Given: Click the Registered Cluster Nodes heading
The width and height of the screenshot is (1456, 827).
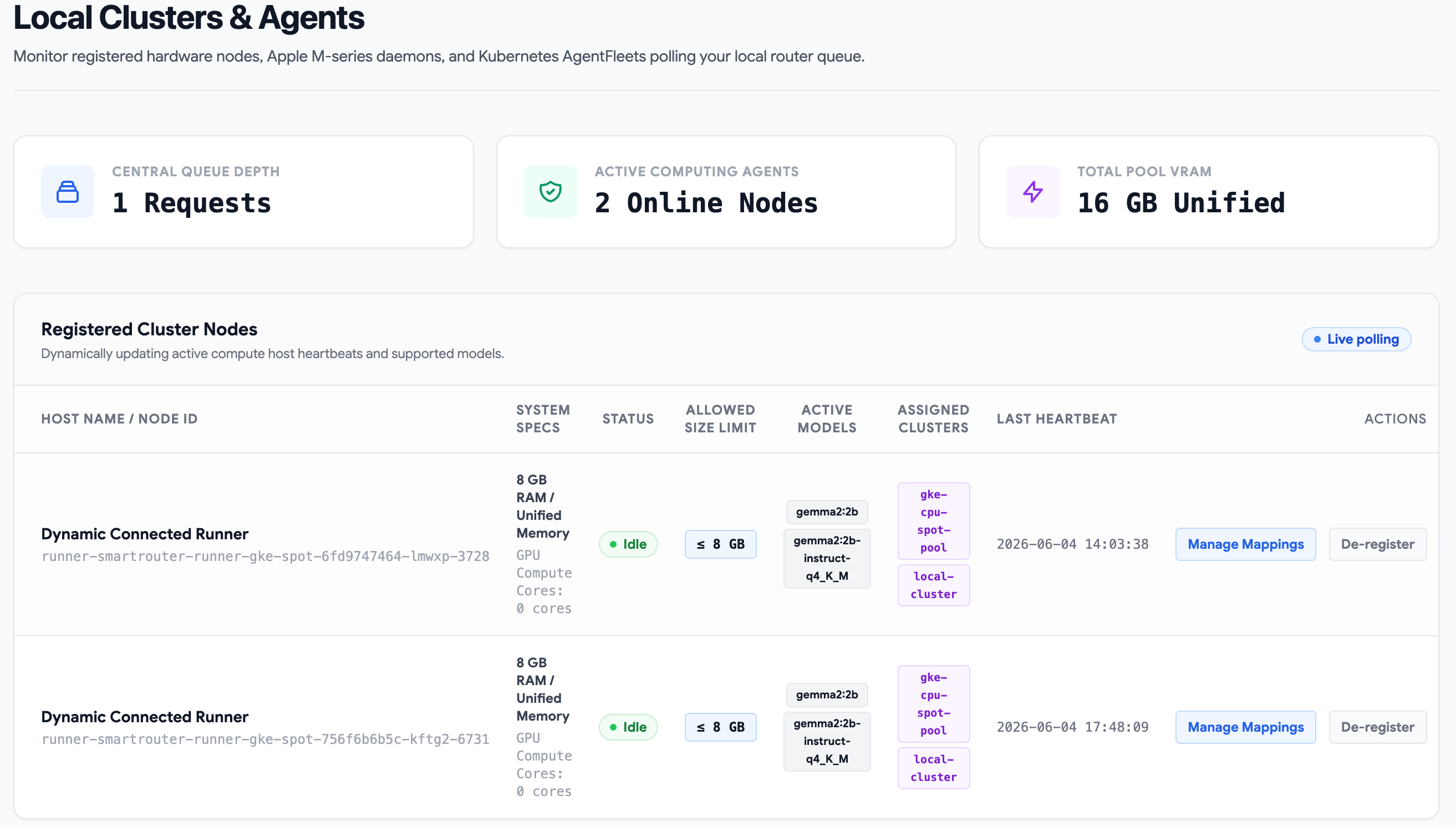Looking at the screenshot, I should click(x=149, y=329).
